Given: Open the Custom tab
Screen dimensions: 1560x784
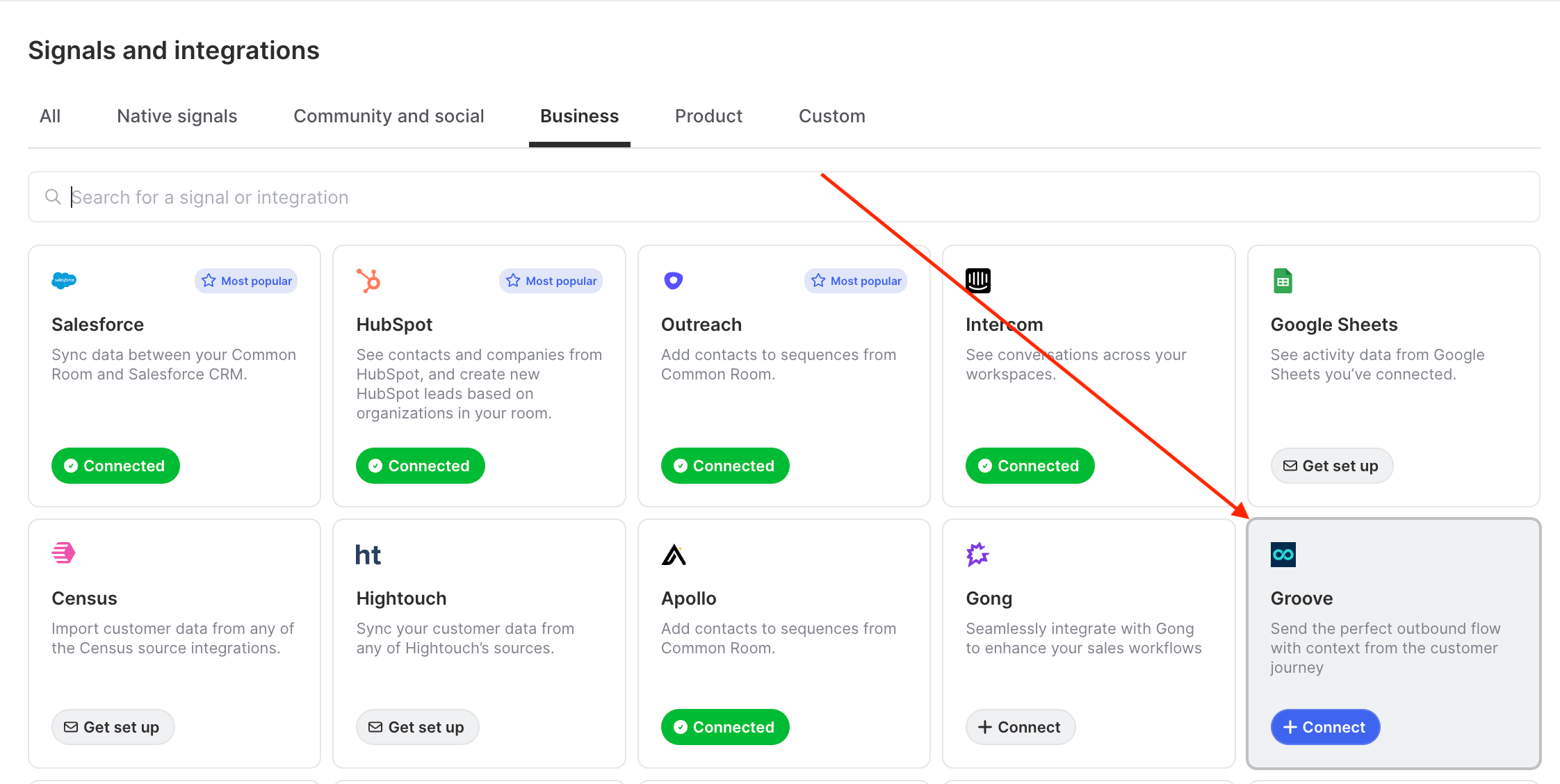Looking at the screenshot, I should (x=832, y=116).
